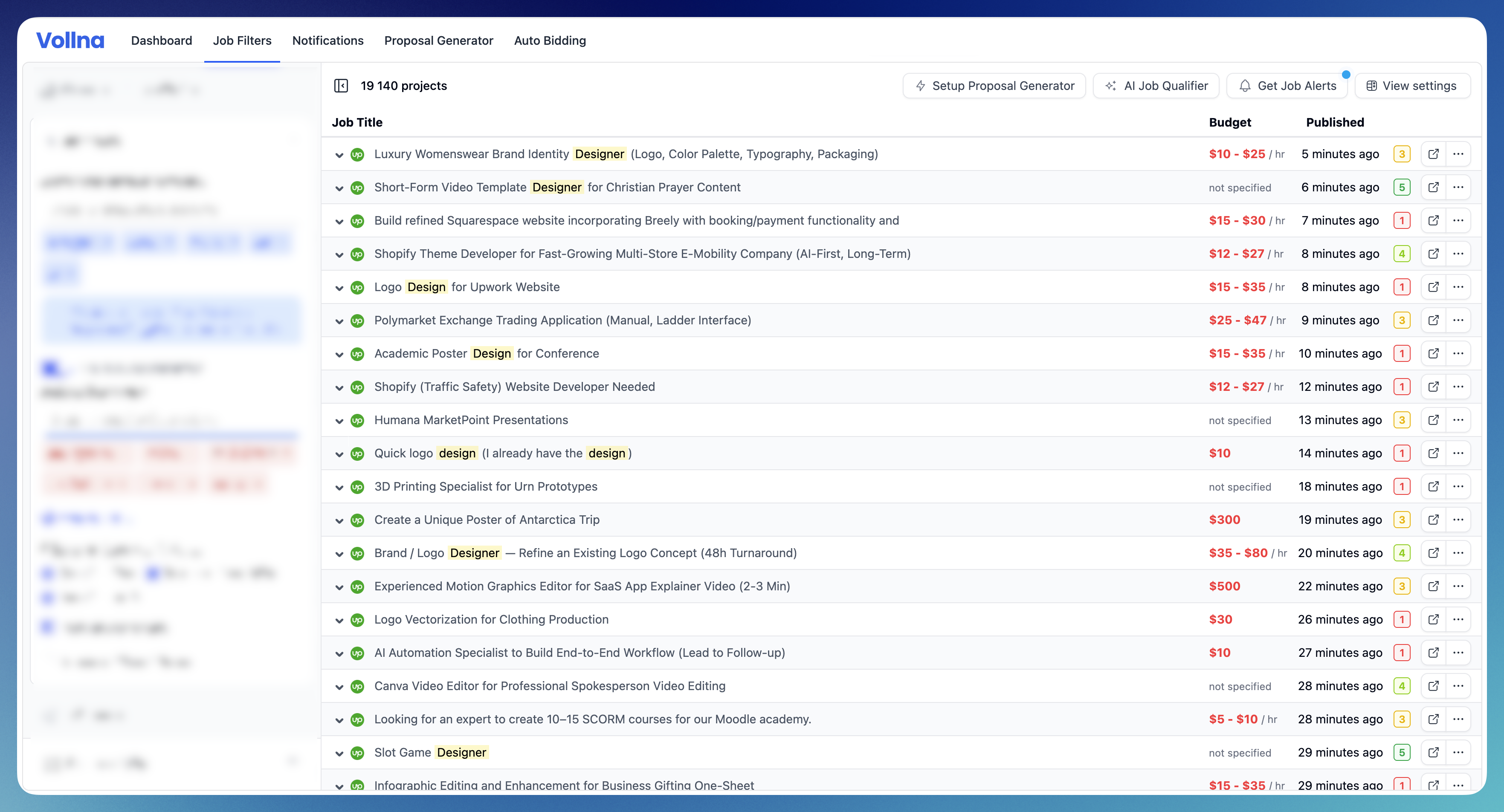Open the three-dot menu on Humana MarketPoint Presentations

(x=1458, y=420)
